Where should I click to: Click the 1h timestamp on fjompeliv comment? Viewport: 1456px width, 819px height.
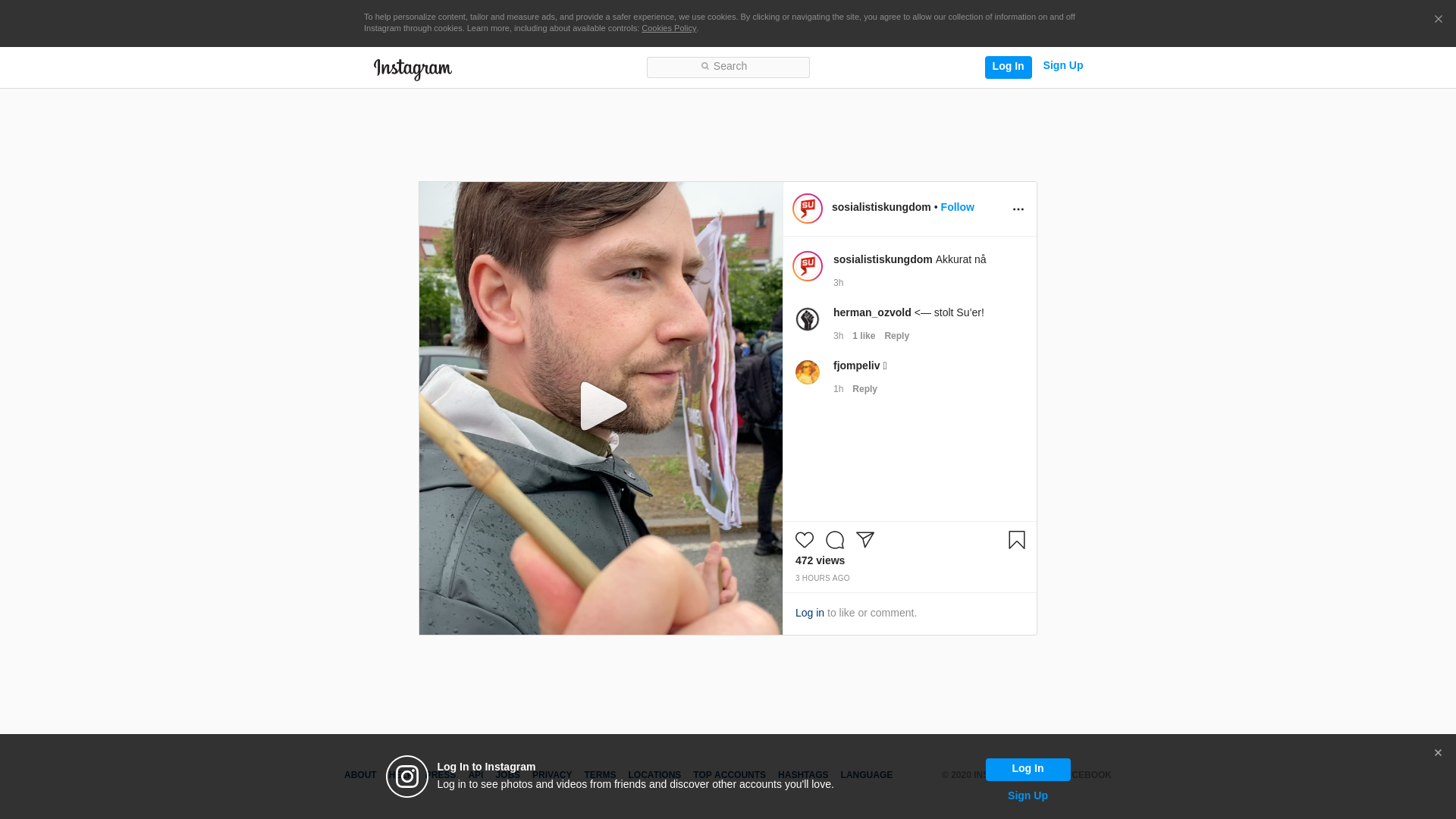(x=838, y=389)
